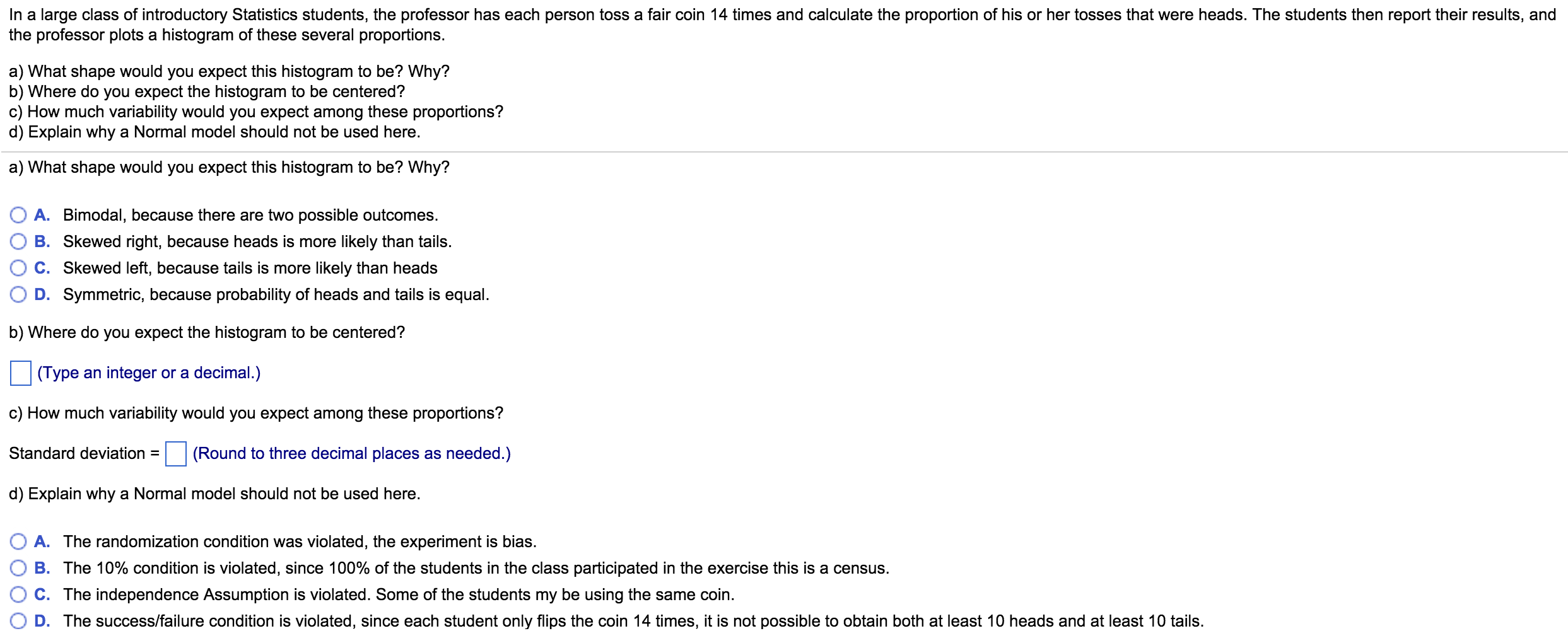
Task: Select randomization condition violated option
Action: (18, 542)
